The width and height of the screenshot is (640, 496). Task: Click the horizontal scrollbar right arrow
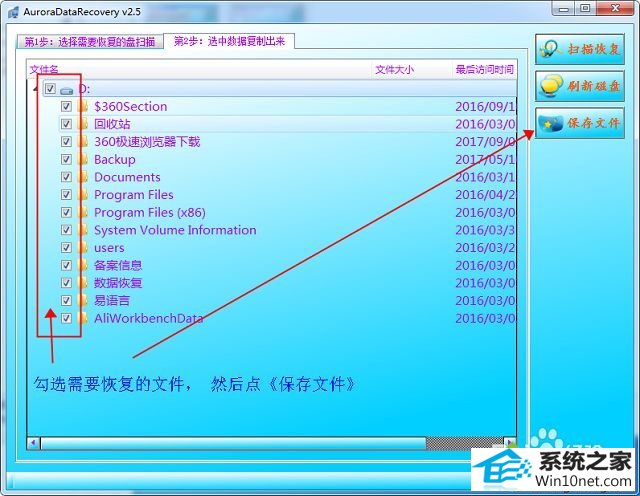(x=510, y=442)
